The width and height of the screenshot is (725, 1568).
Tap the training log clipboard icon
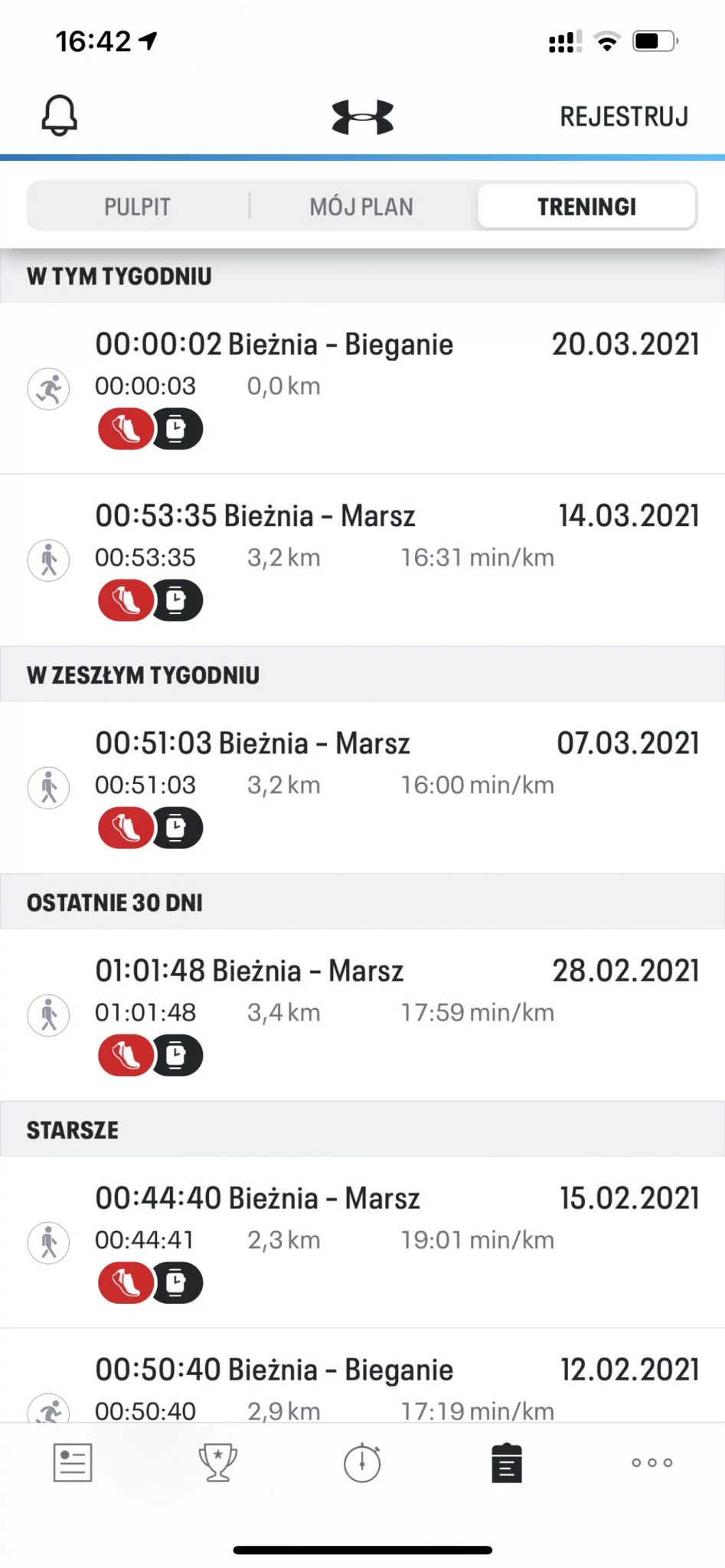pyautogui.click(x=506, y=1463)
